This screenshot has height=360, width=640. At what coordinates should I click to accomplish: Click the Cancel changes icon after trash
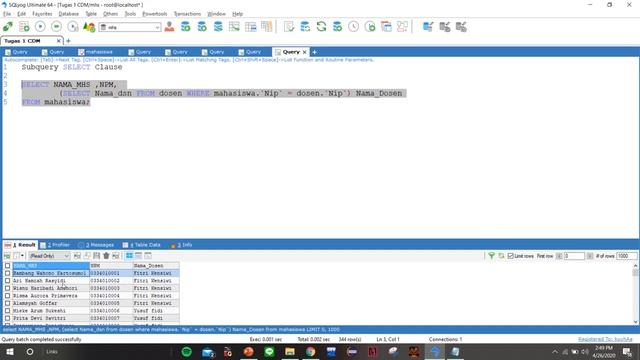point(116,256)
